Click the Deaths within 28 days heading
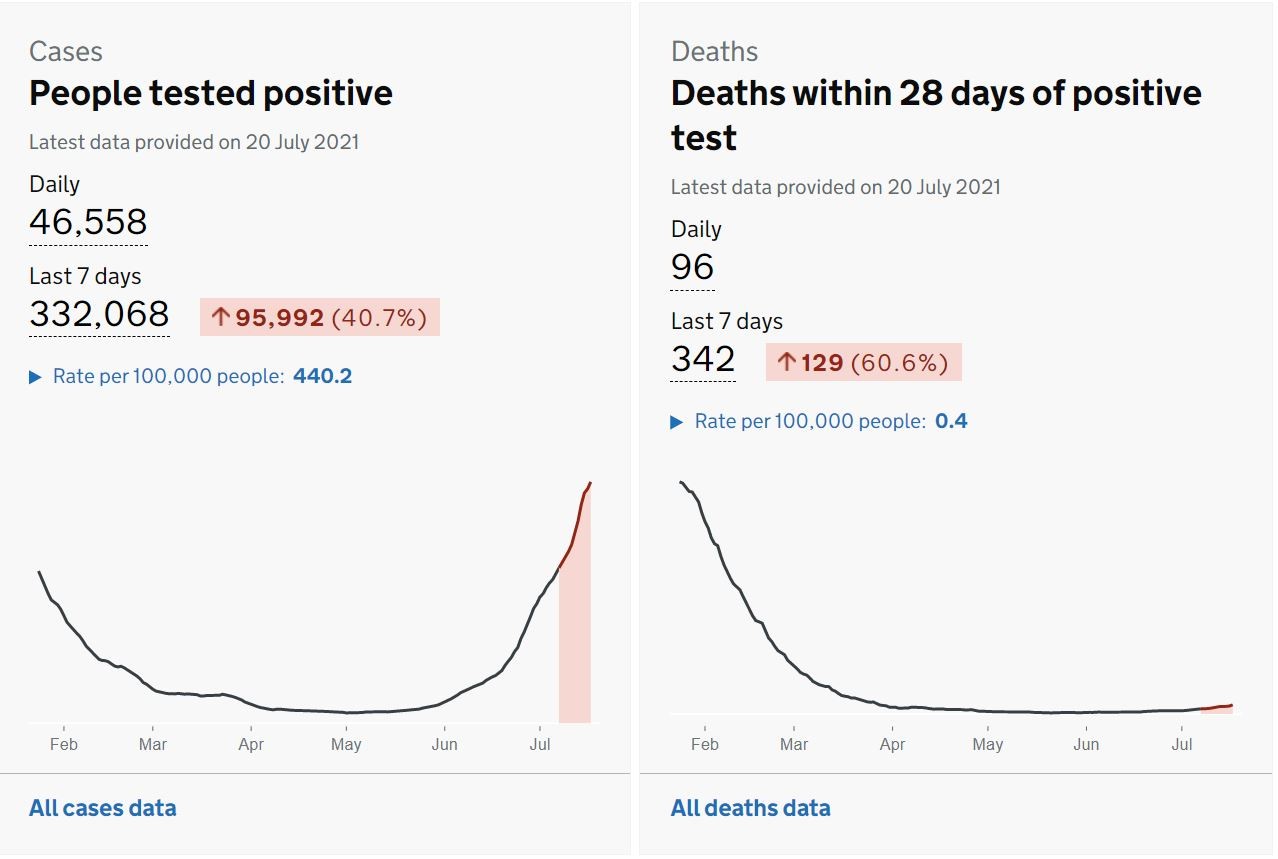 [x=935, y=93]
